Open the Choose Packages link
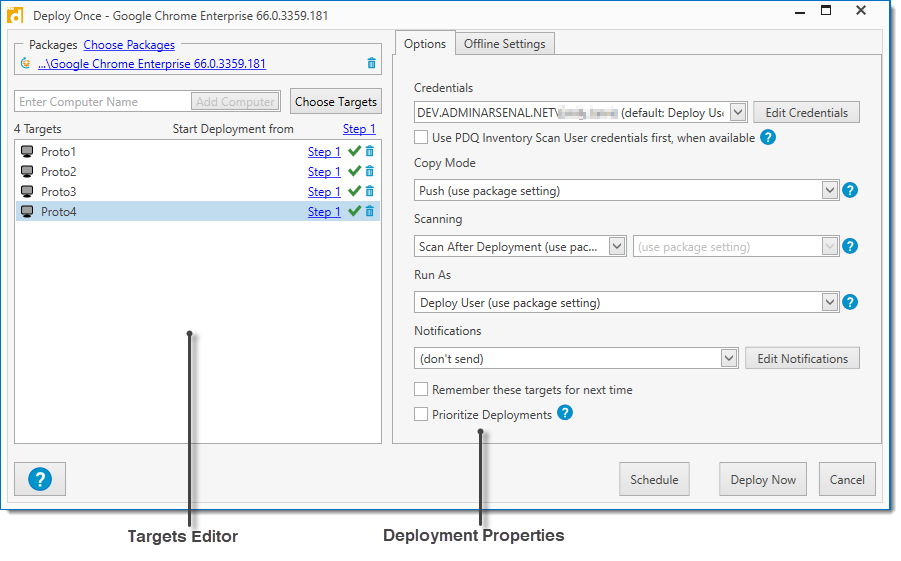 point(129,45)
